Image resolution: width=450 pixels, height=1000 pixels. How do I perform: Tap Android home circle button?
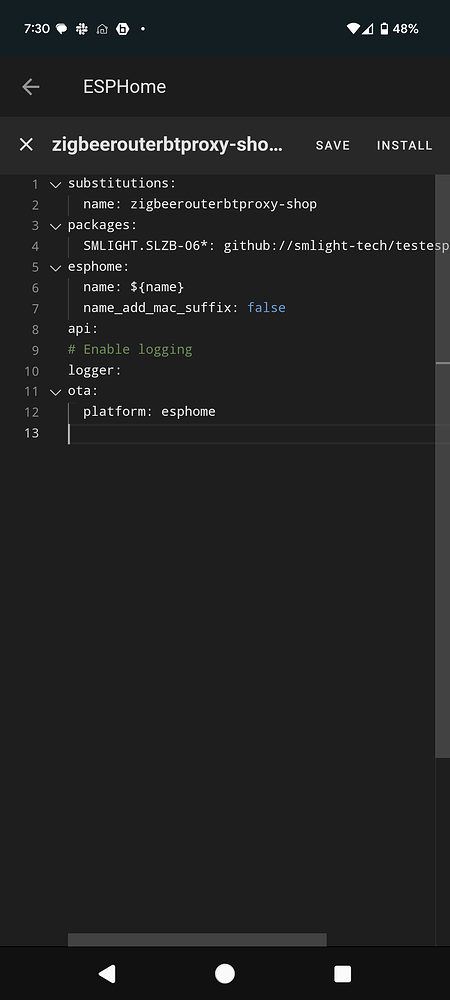[x=224, y=973]
